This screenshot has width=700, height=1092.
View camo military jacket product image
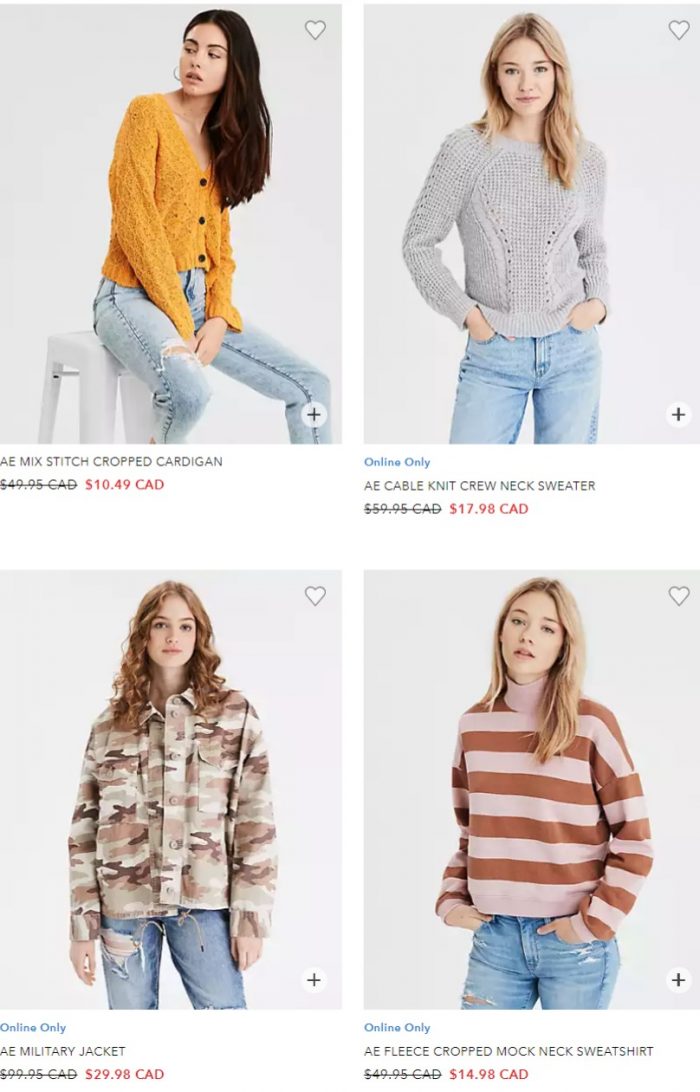tap(171, 790)
